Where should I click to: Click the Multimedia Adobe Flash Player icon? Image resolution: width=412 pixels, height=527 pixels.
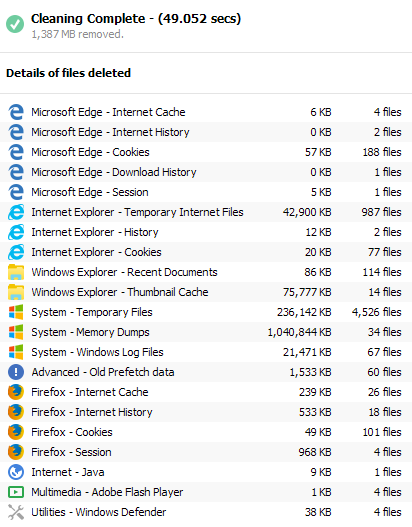(16, 492)
